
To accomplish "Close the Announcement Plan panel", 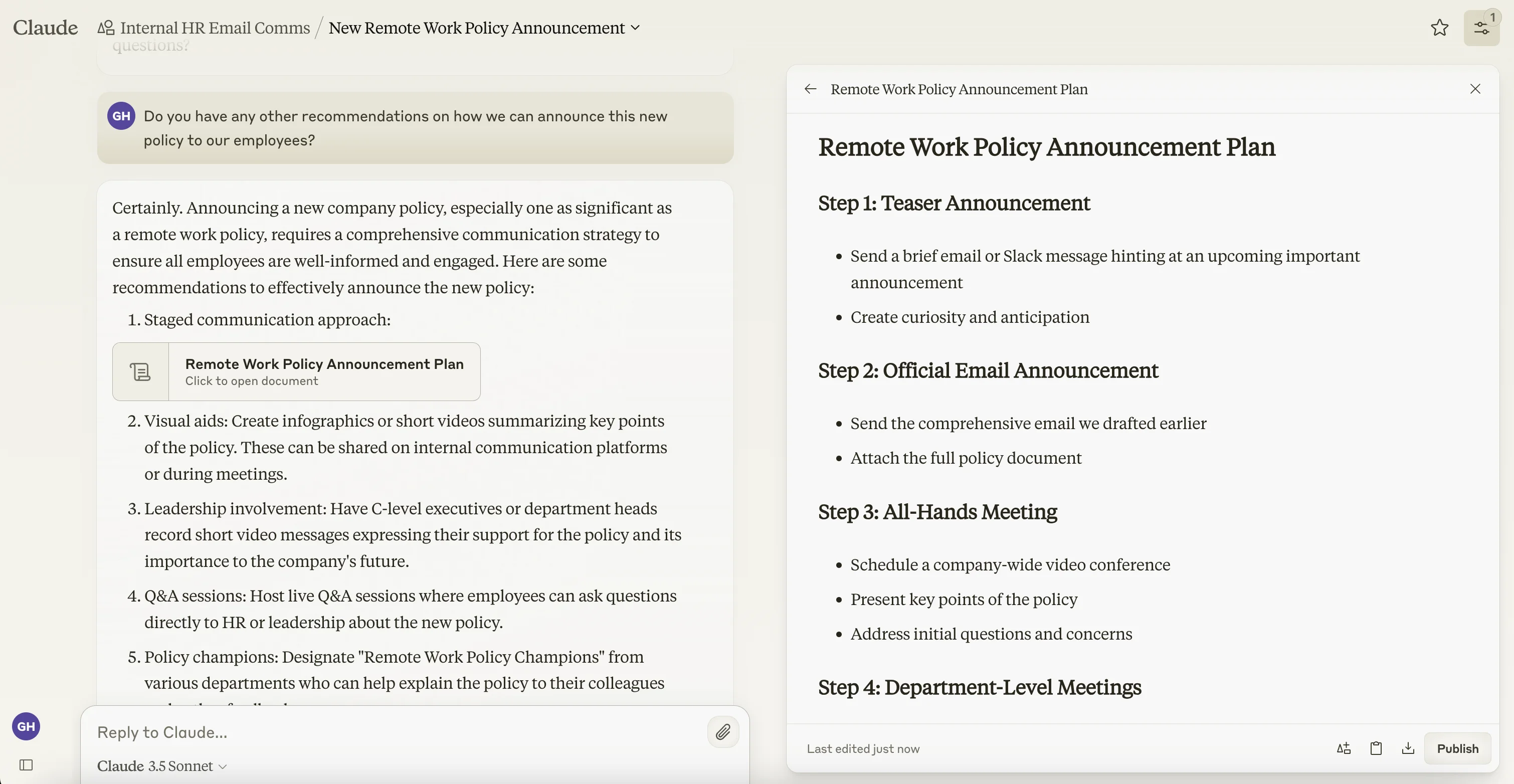I will [x=1475, y=89].
